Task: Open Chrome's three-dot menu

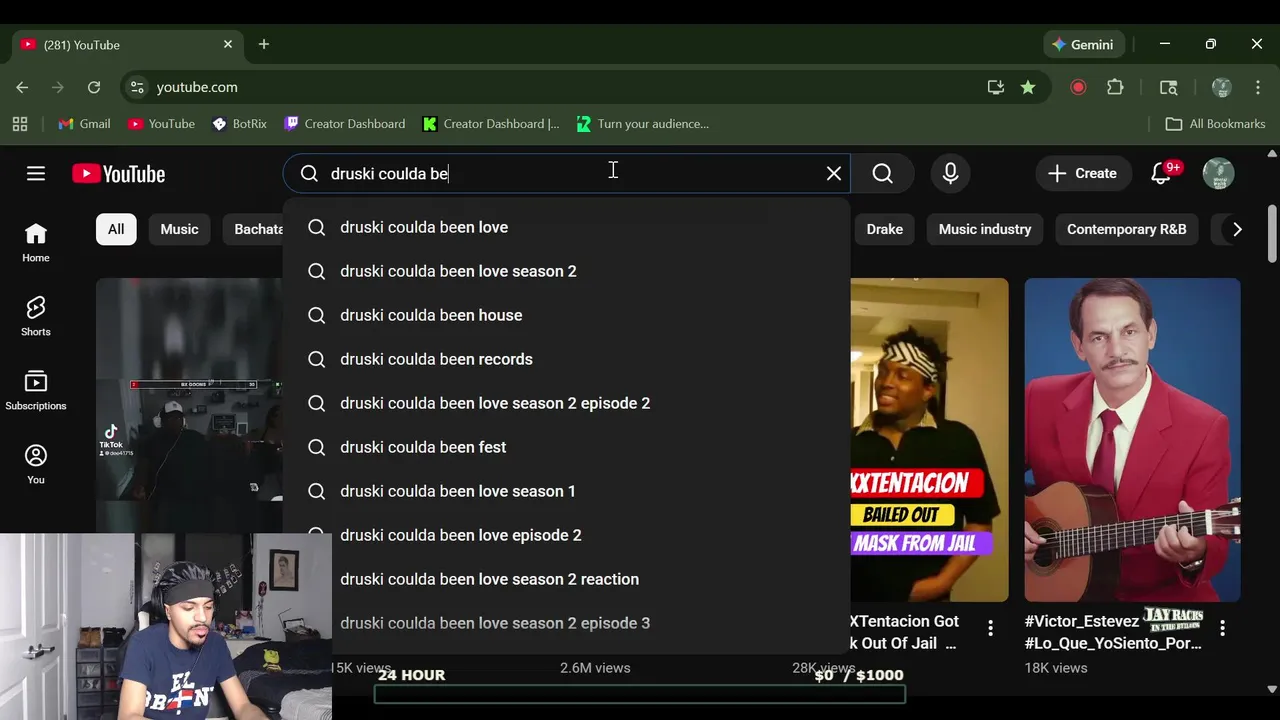Action: (x=1258, y=87)
